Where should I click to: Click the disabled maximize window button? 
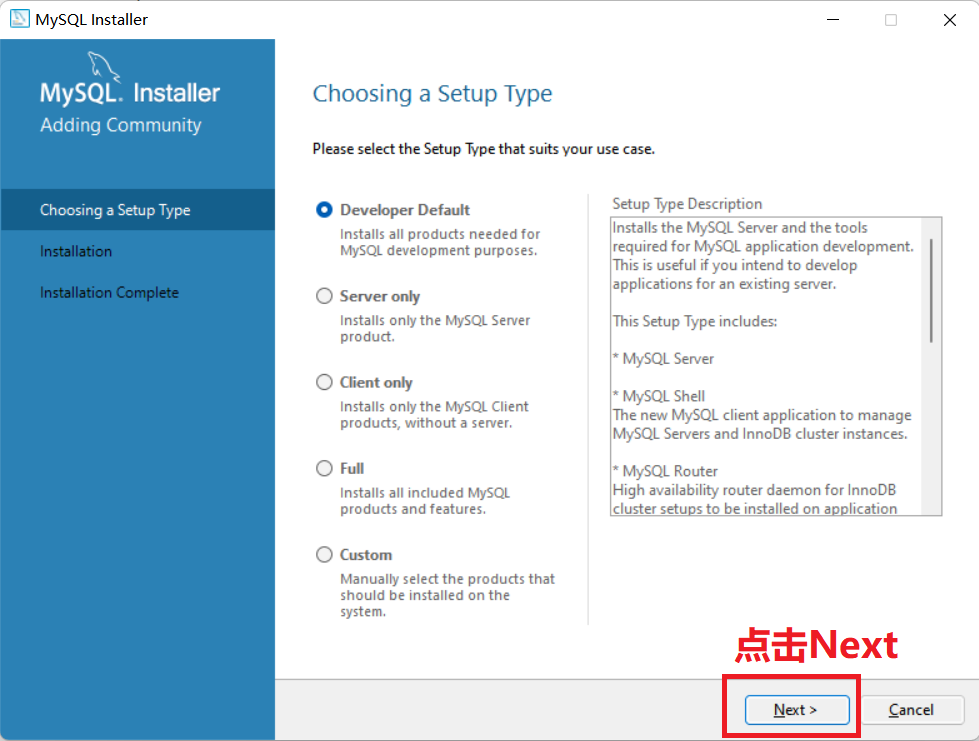click(x=891, y=20)
